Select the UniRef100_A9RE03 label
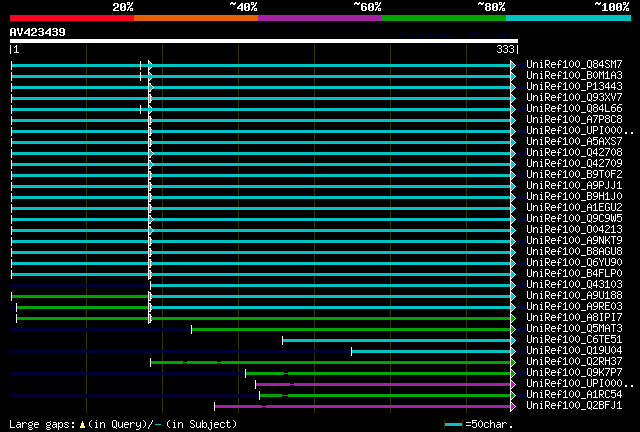This screenshot has width=640, height=432. [574, 307]
